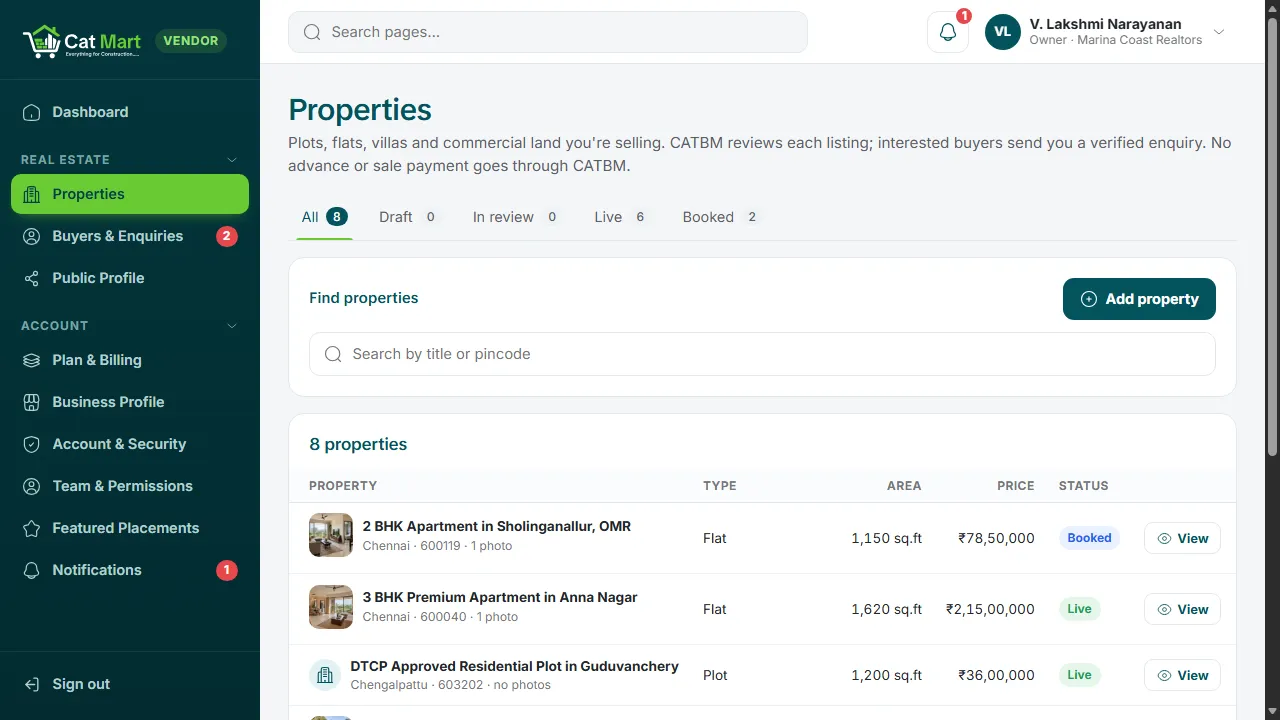Click the Account & Security shield icon
The width and height of the screenshot is (1280, 720).
32,444
